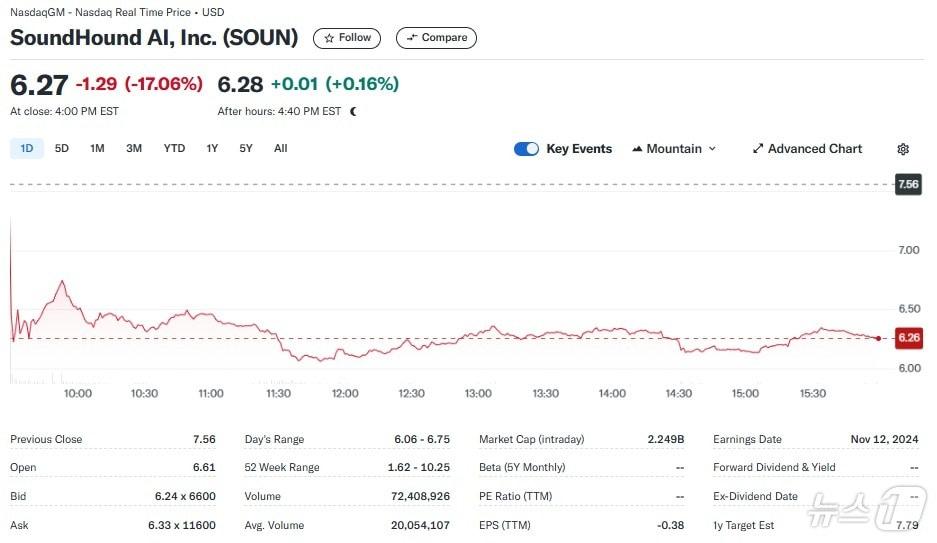Select the 1D time range tab
The width and height of the screenshot is (937, 543).
(27, 148)
